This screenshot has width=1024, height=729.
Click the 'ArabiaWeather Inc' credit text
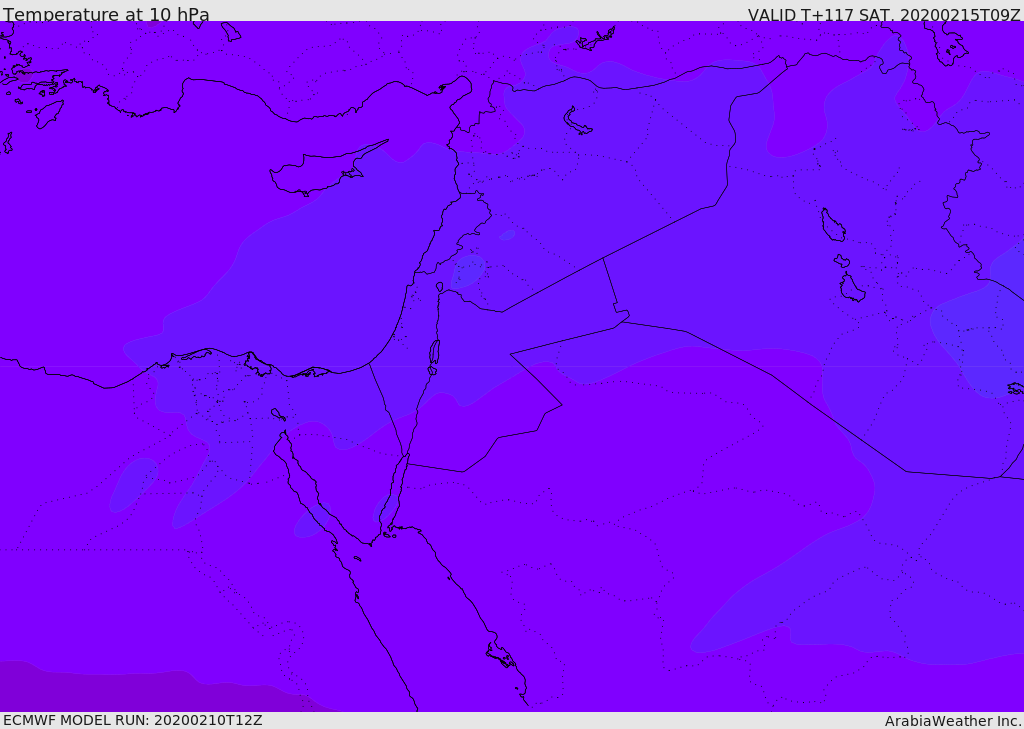[x=953, y=721]
